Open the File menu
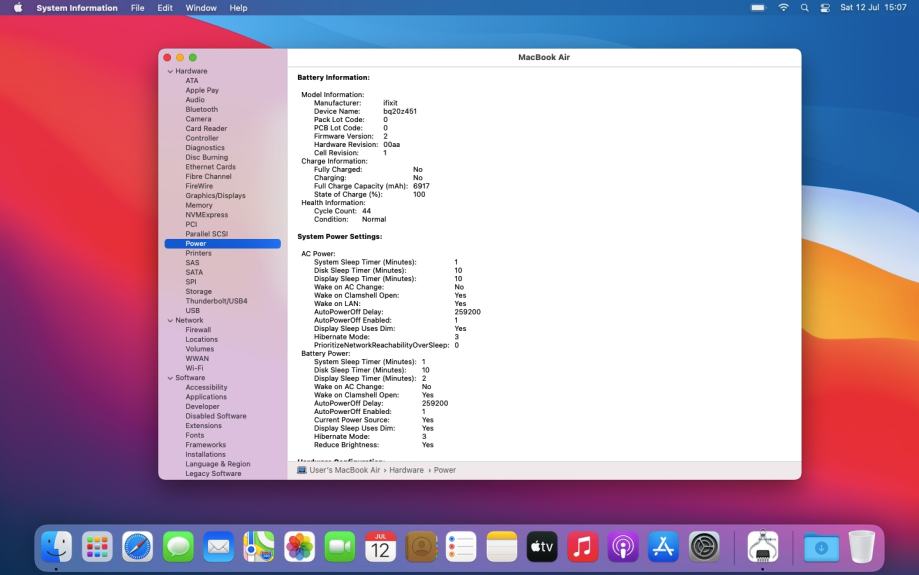Image resolution: width=919 pixels, height=575 pixels. coord(137,8)
